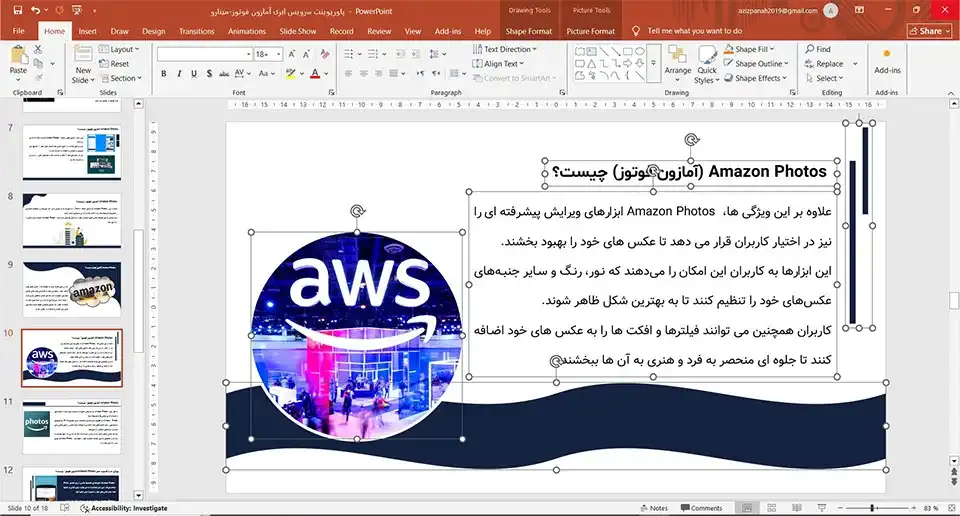The image size is (960, 516).
Task: Click the red Font Color swatch
Action: (315, 73)
